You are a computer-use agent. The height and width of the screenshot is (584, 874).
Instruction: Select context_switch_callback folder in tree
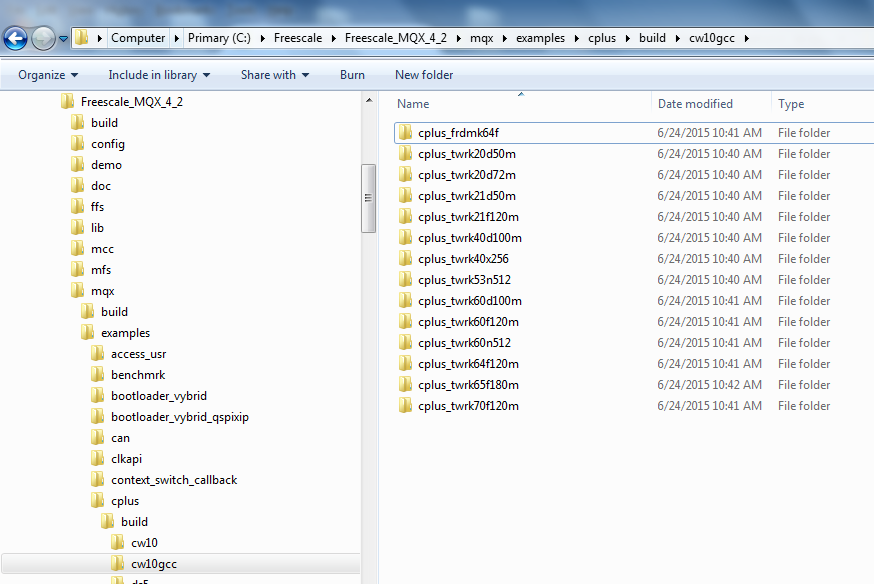click(174, 480)
